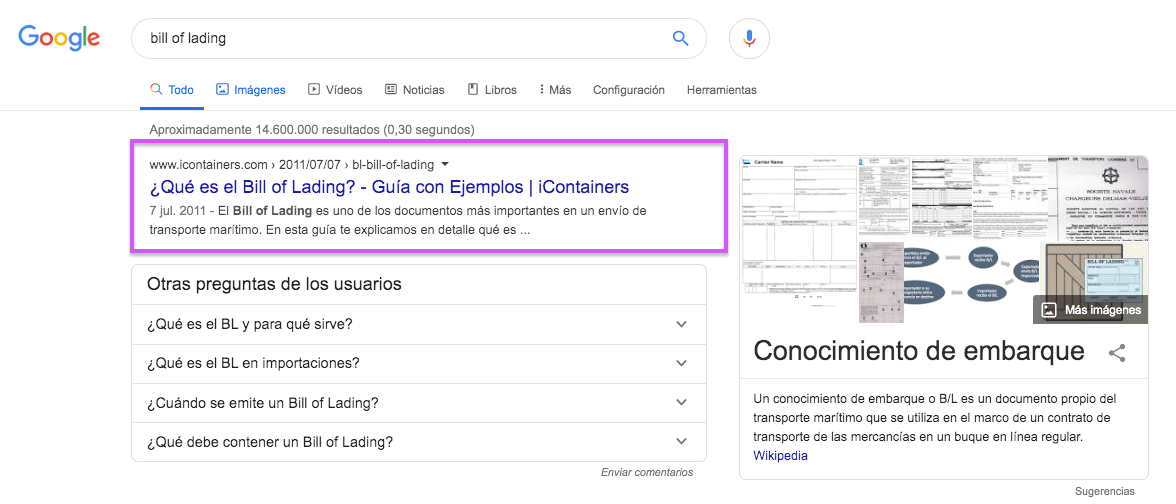Screen dimensions: 1176x504
Task: Click the Otras preguntas de los usuarios heading
Action: coord(274,284)
